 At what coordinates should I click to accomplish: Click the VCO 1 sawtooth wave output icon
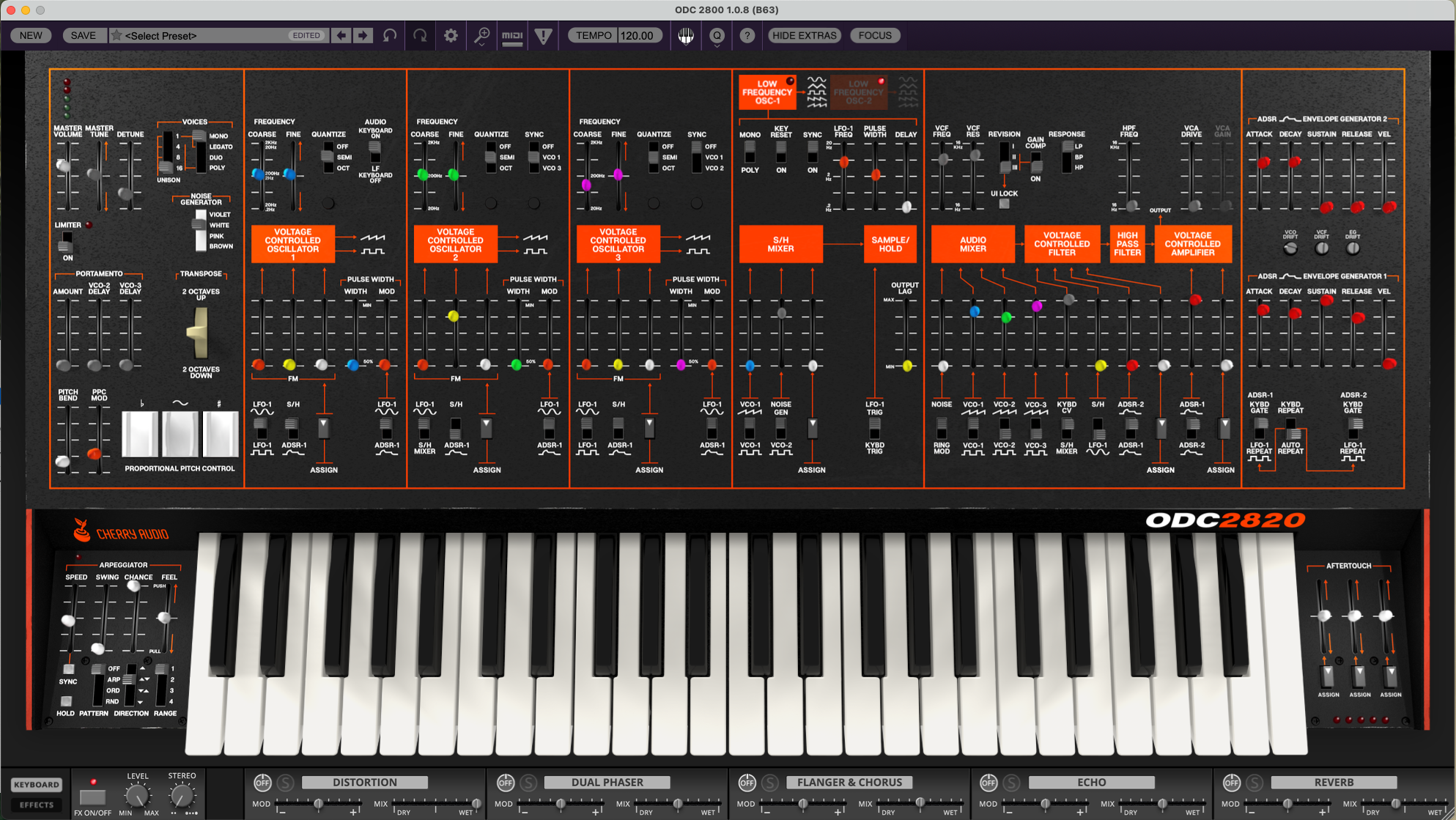373,237
